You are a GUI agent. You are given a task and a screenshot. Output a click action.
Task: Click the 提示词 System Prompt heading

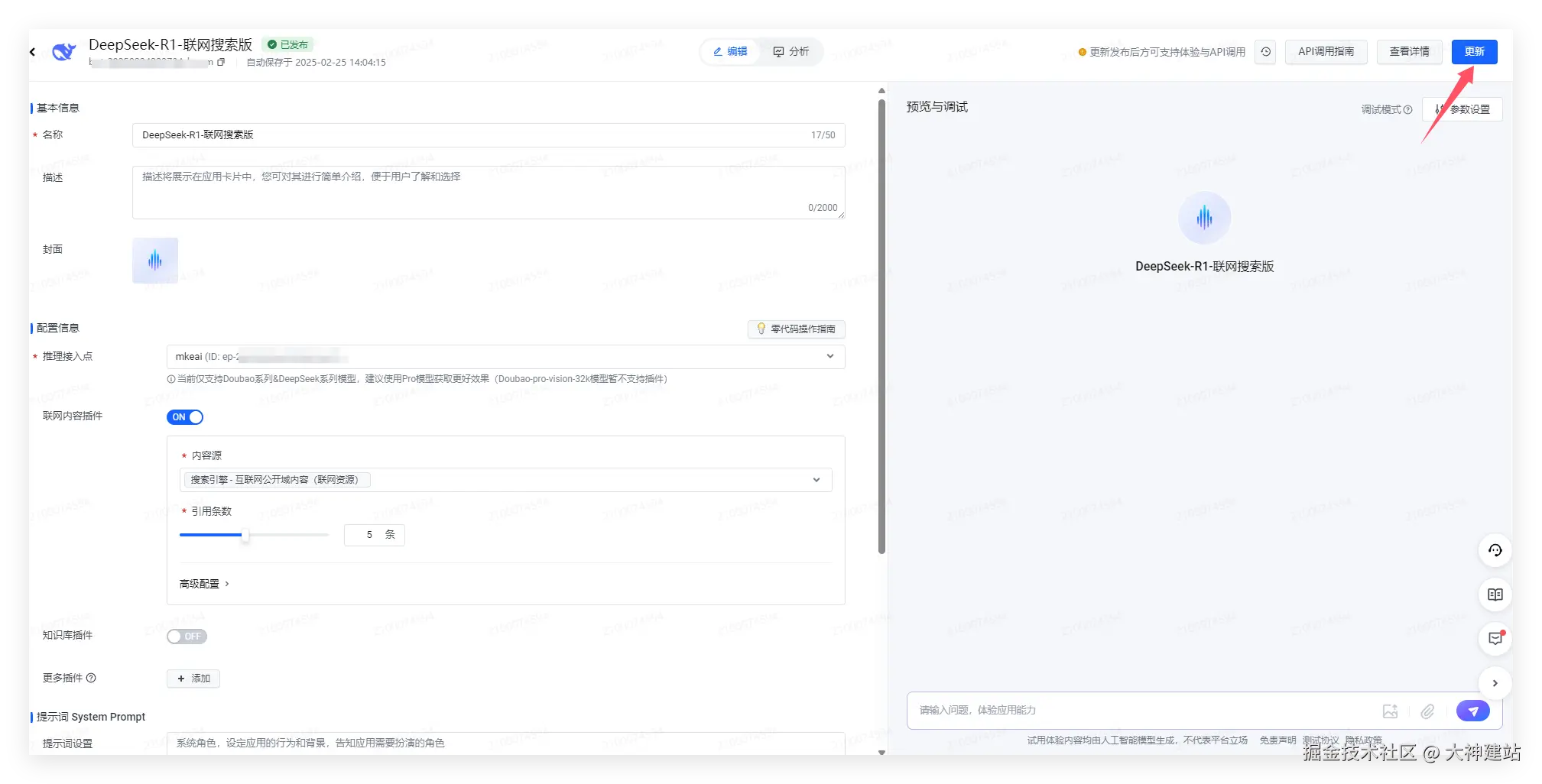(91, 717)
